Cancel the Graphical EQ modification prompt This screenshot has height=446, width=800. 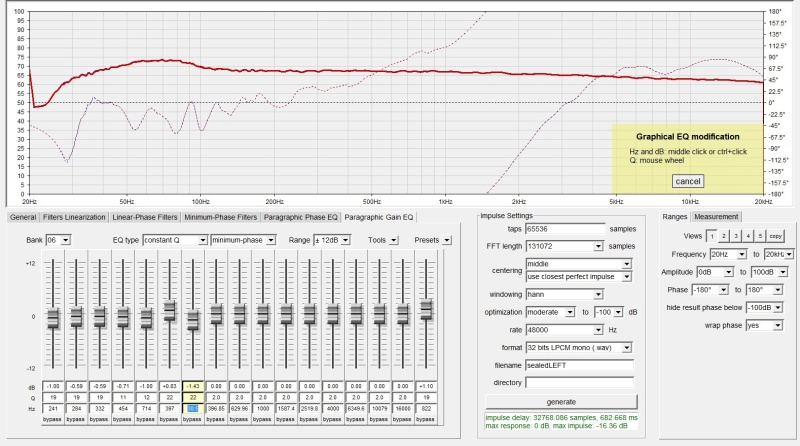(688, 181)
